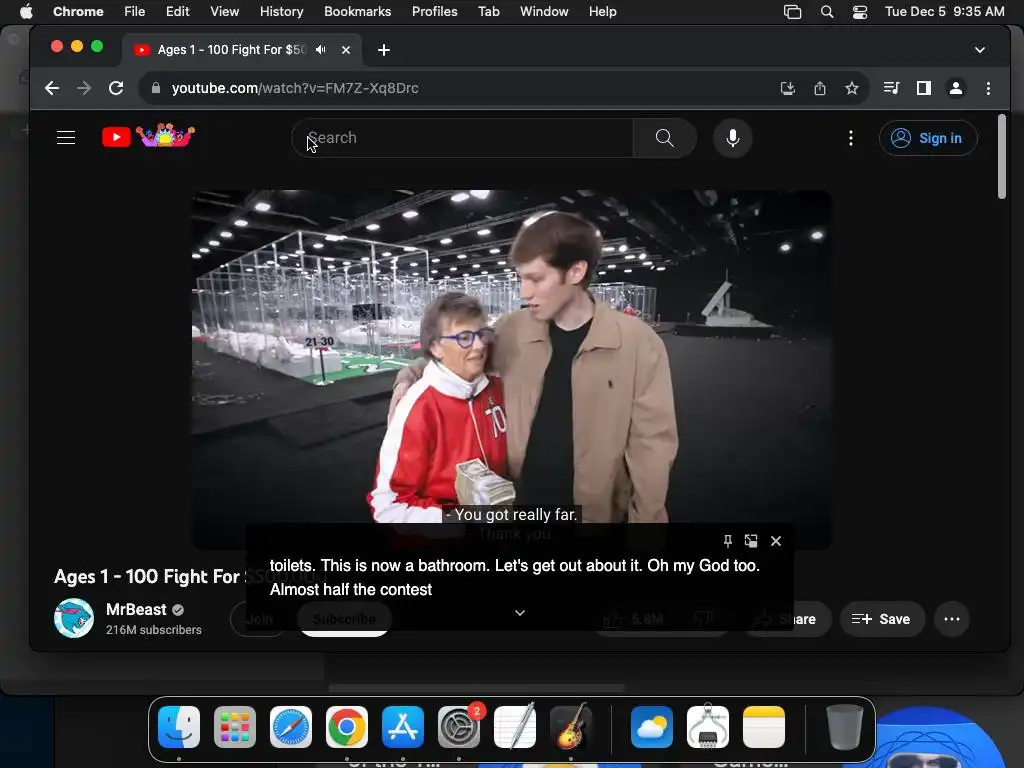
Task: Click the search magnifier button
Action: pos(664,138)
